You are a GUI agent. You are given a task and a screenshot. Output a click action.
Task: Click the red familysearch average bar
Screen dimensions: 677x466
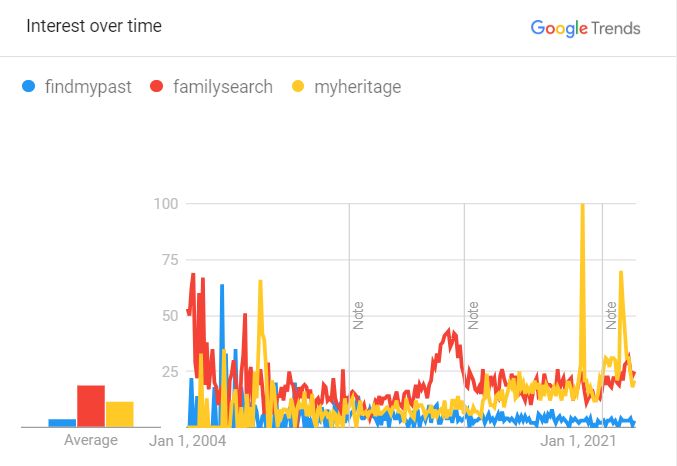(x=91, y=406)
